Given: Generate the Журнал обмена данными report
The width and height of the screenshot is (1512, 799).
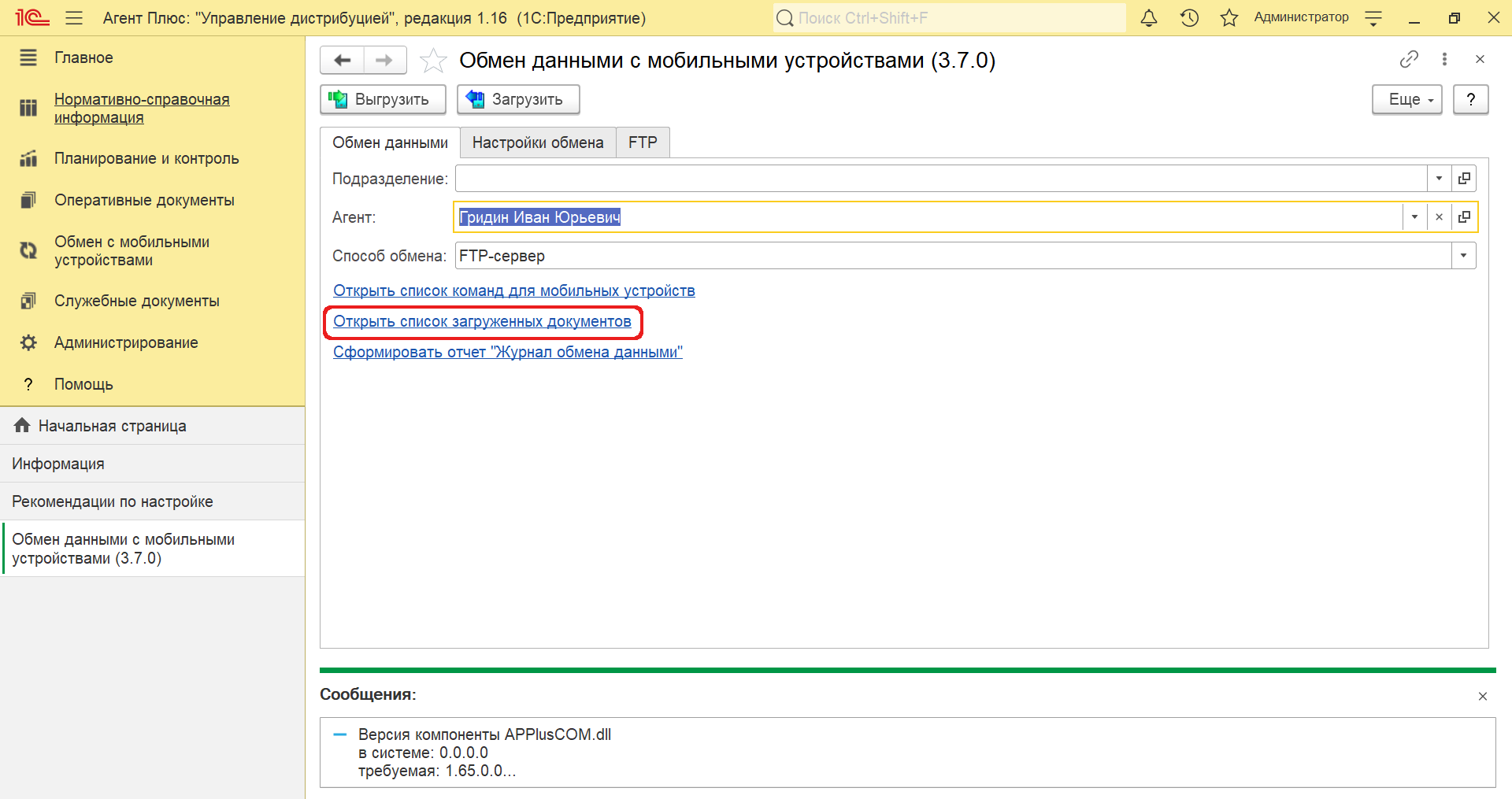Looking at the screenshot, I should pos(508,352).
